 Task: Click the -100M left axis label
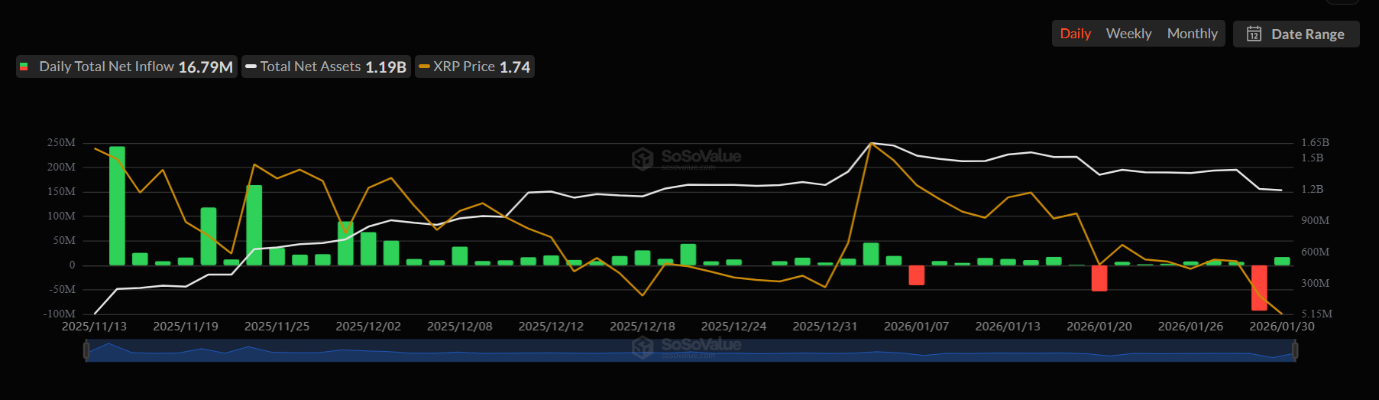59,314
